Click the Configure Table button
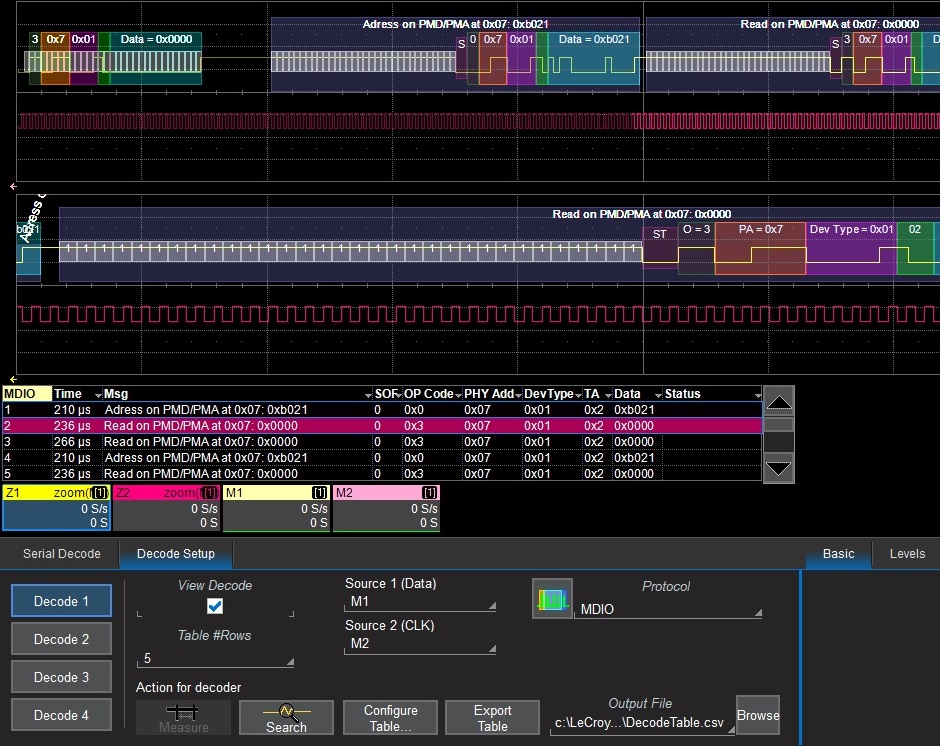The height and width of the screenshot is (746, 940). (390, 717)
